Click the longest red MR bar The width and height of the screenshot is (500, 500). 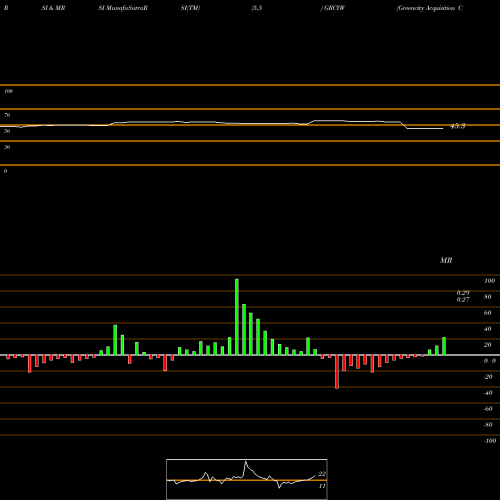337,372
